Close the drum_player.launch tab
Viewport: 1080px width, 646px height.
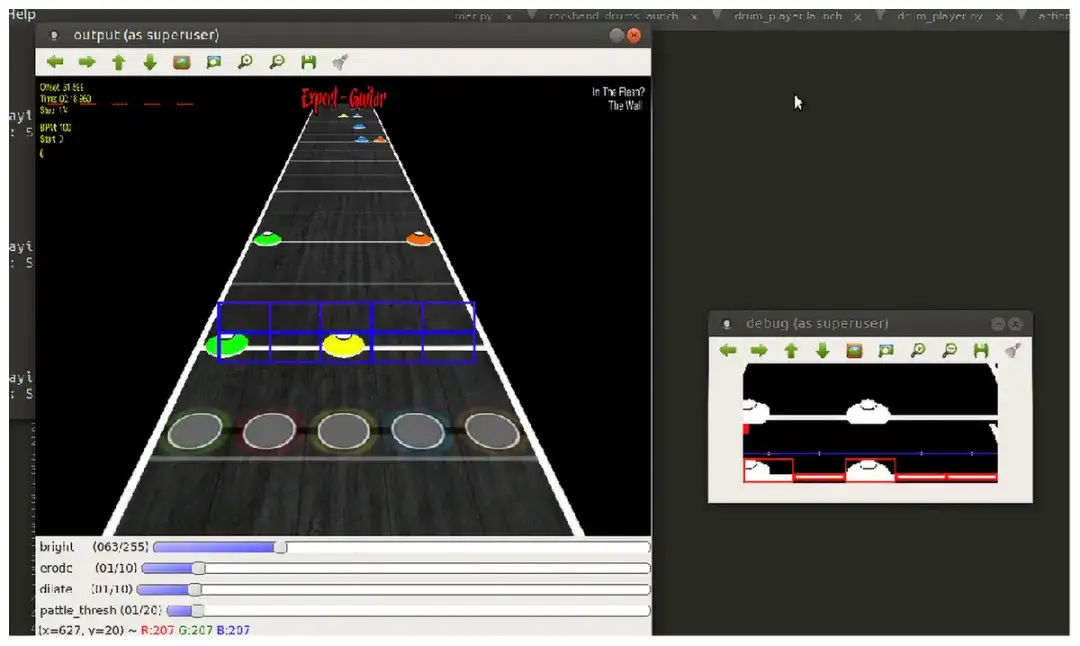click(x=858, y=17)
